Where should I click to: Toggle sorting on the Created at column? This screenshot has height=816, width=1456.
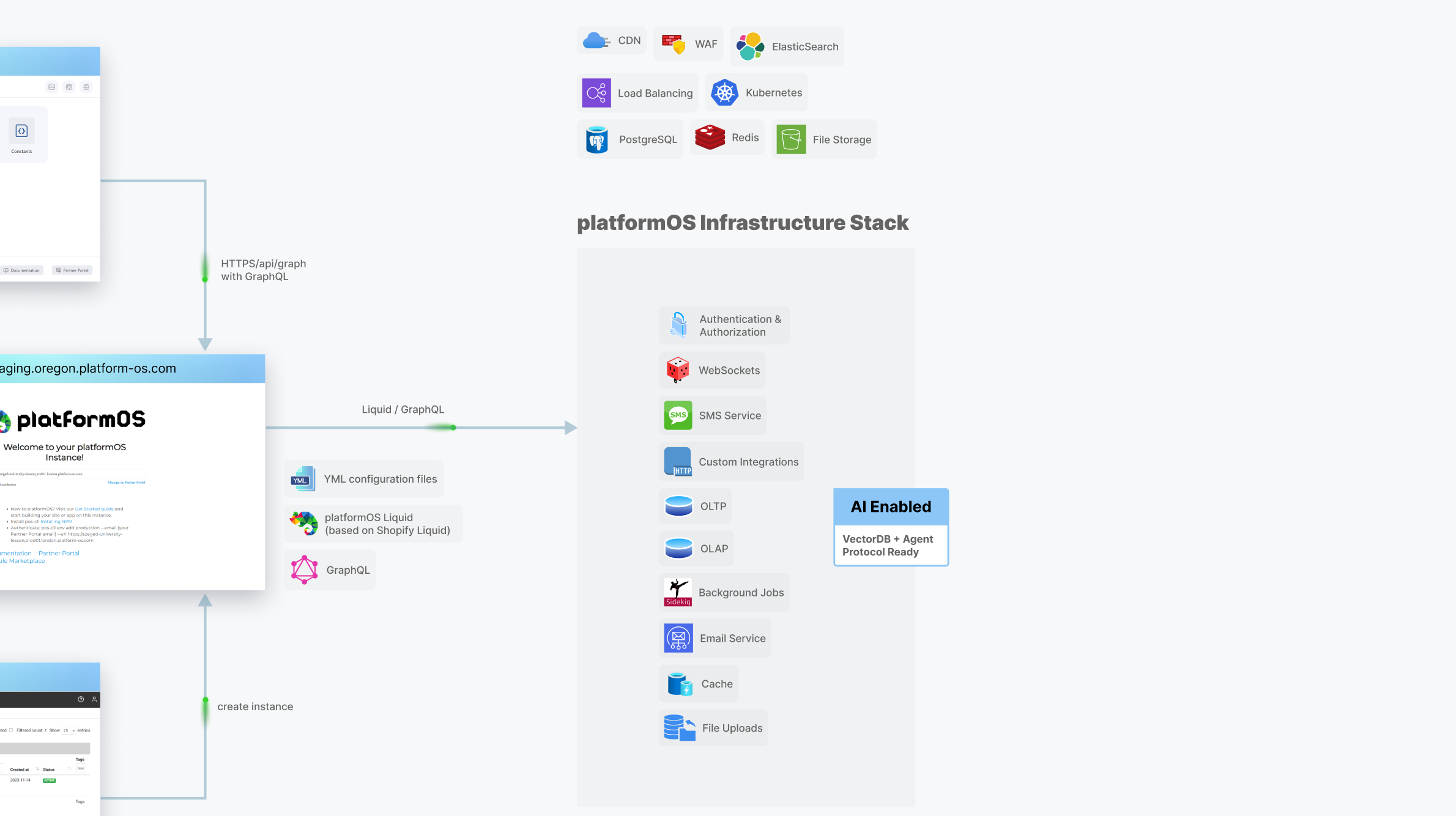click(37, 769)
